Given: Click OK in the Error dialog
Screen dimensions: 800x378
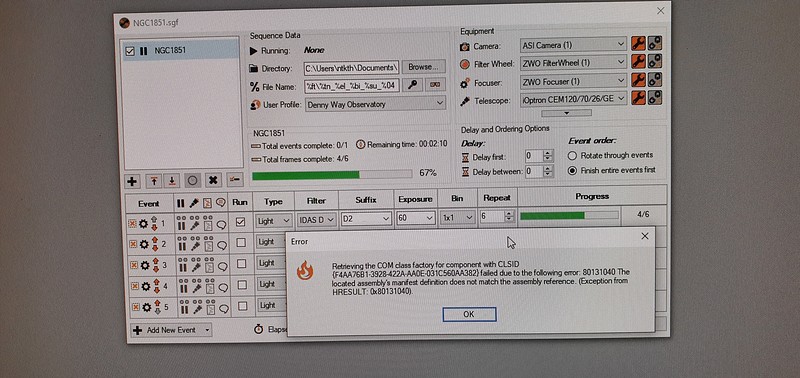Looking at the screenshot, I should click(x=469, y=314).
